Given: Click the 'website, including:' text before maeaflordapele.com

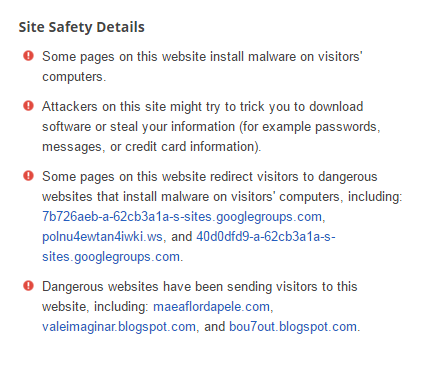Looking at the screenshot, I should (x=95, y=307).
